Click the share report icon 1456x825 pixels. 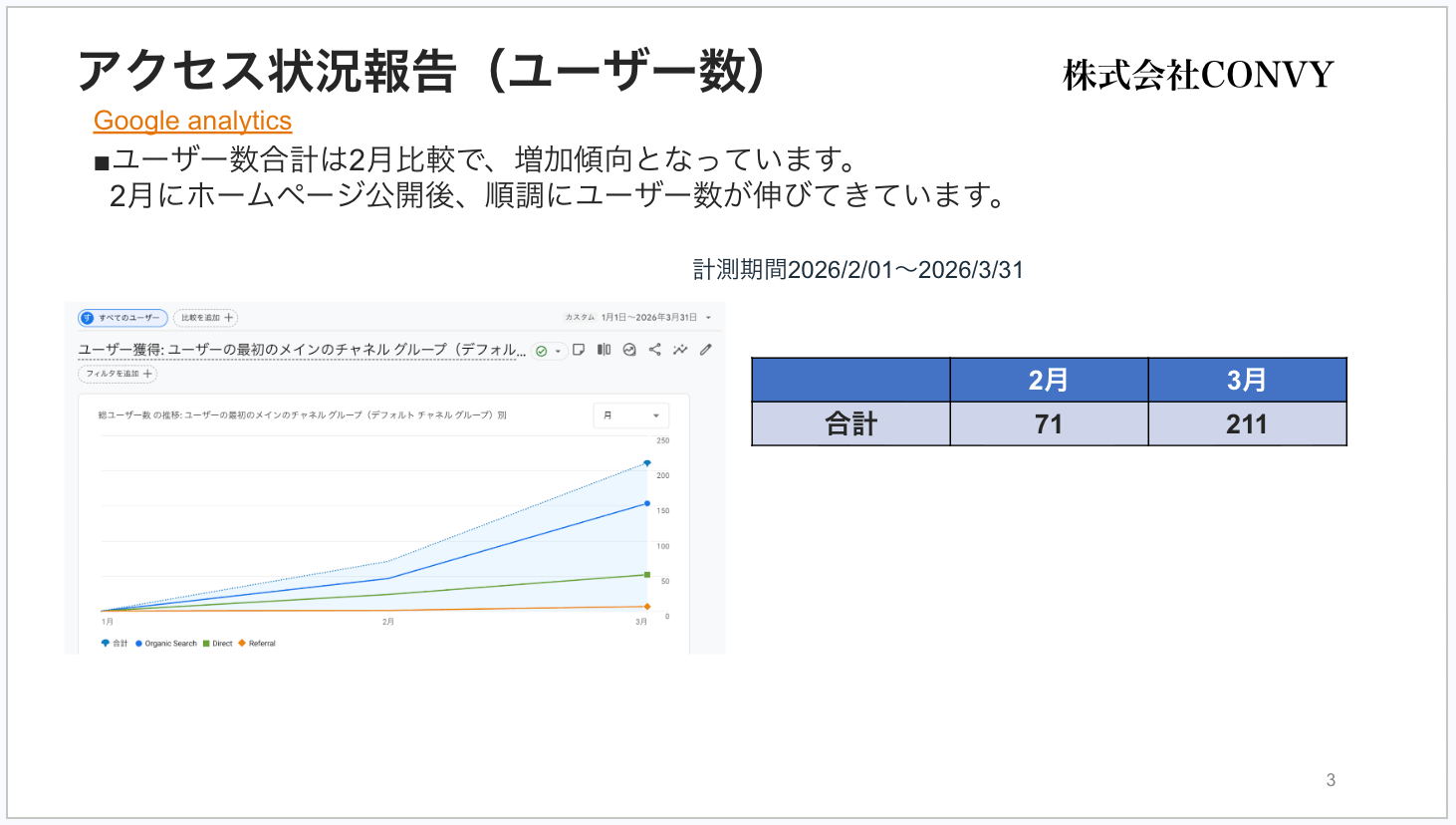pyautogui.click(x=654, y=350)
